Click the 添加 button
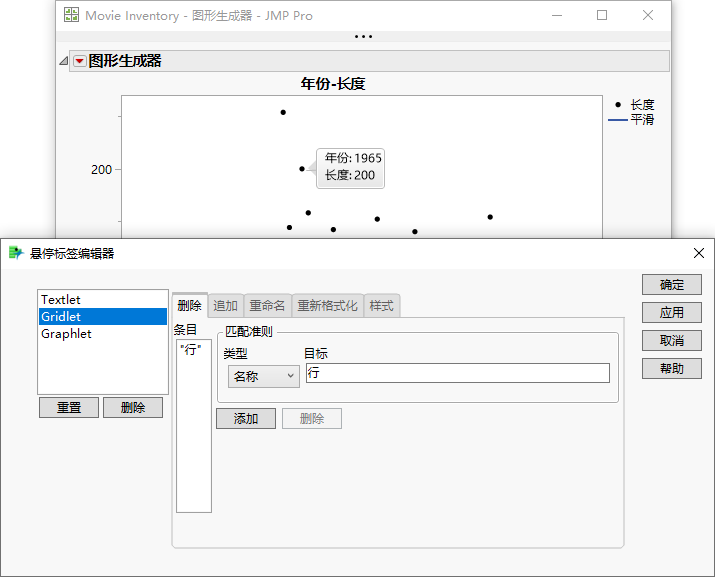Viewport: 715px width, 577px height. pos(246,418)
